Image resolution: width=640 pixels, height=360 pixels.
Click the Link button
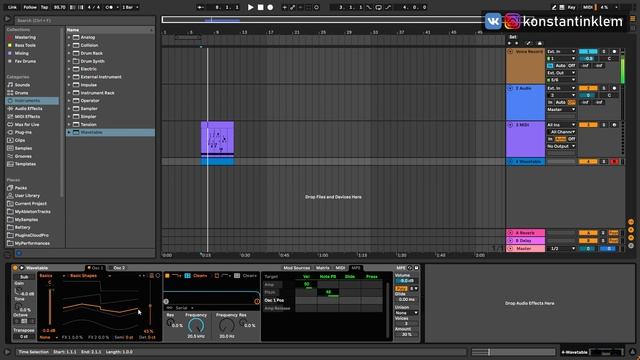(12, 7)
